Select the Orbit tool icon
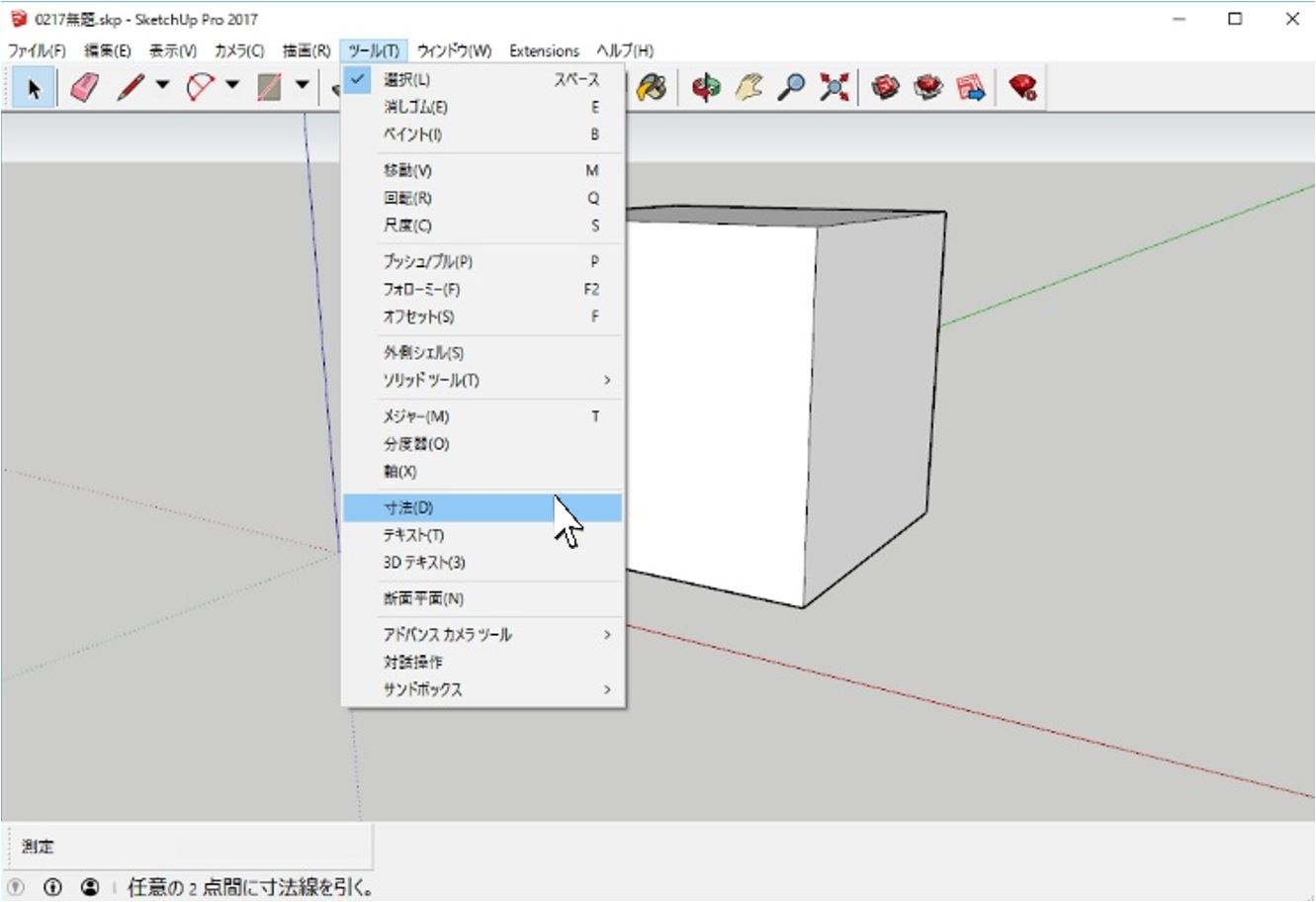1316x902 pixels. click(706, 88)
